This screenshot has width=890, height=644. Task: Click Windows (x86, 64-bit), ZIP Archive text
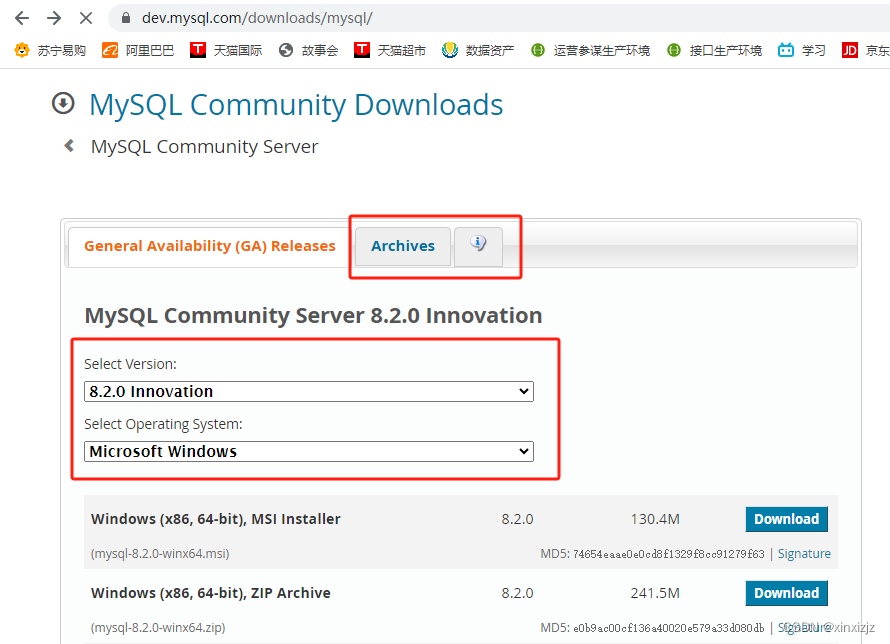211,593
